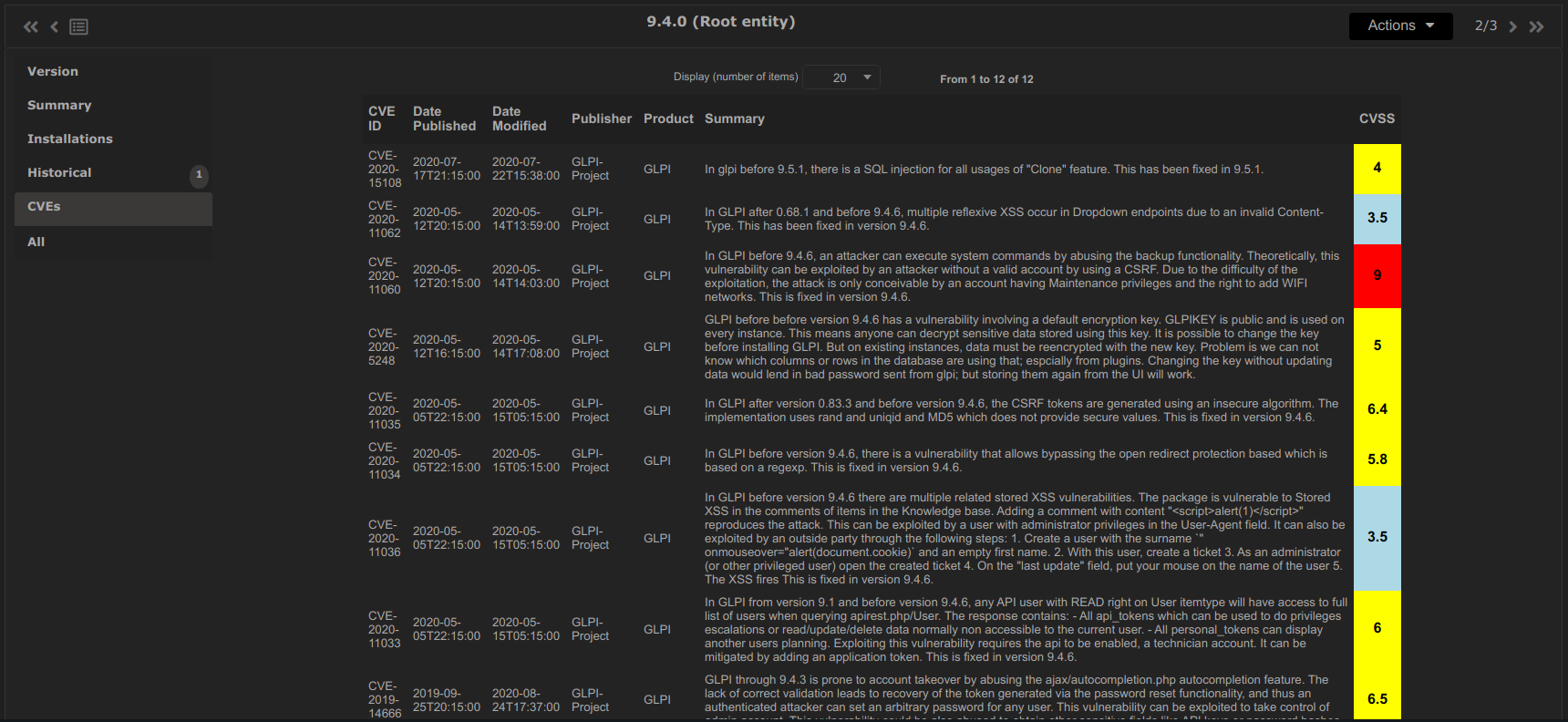Image resolution: width=1568 pixels, height=722 pixels.
Task: Sort by Summary column header
Action: tap(735, 119)
